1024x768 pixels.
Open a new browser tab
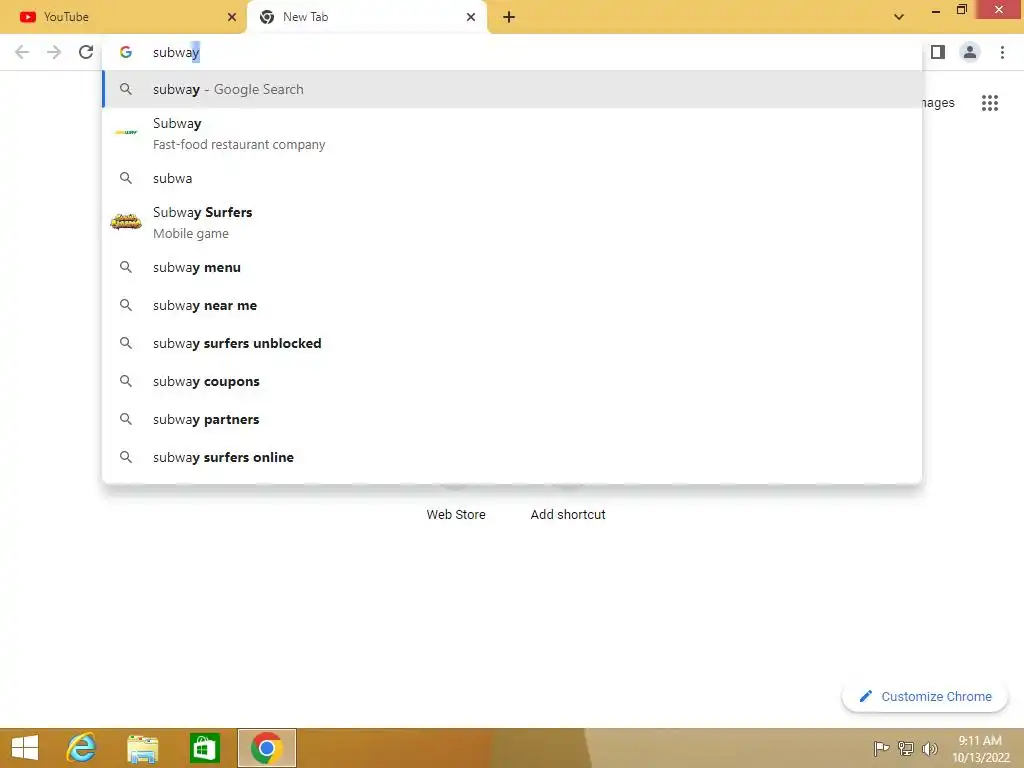point(509,17)
